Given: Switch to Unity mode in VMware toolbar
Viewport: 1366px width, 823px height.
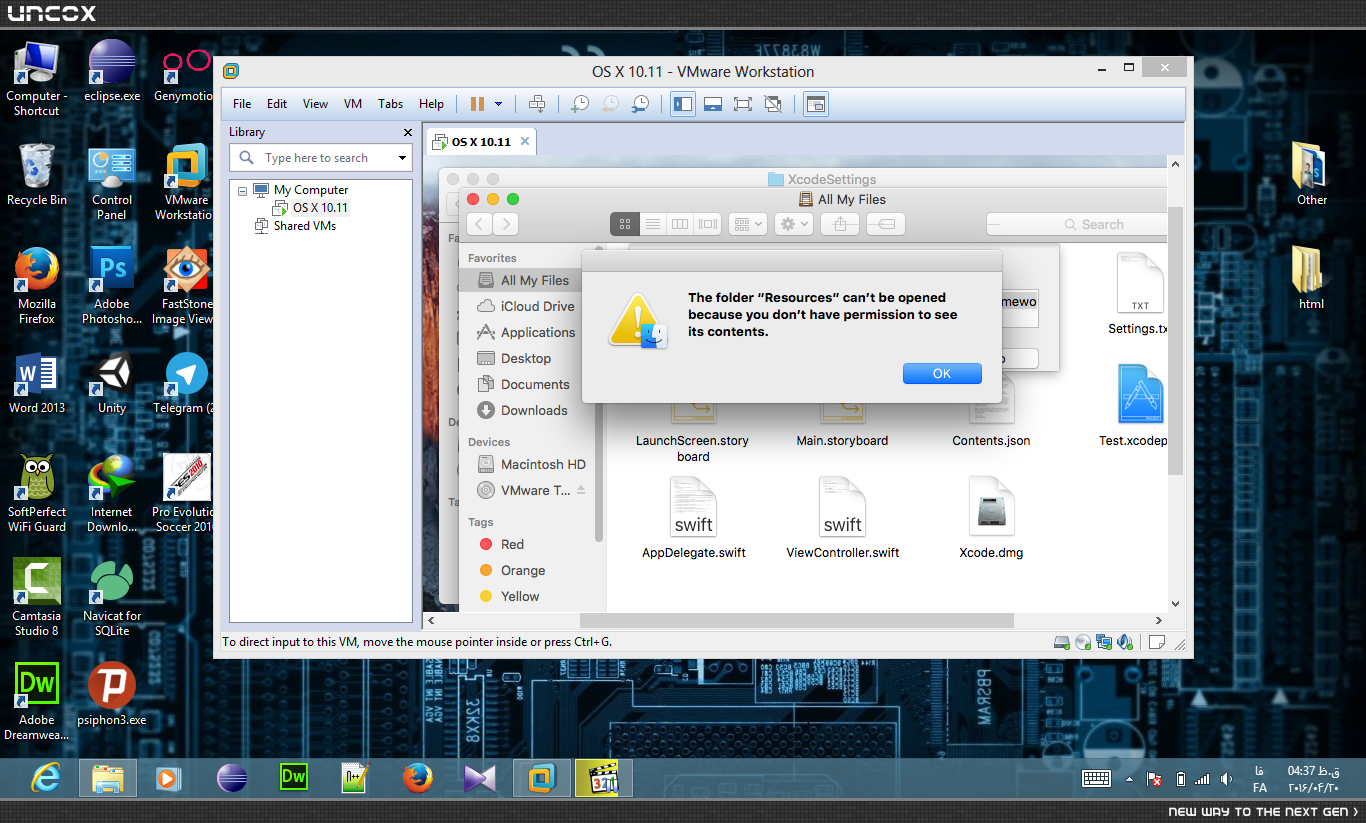Looking at the screenshot, I should point(773,104).
